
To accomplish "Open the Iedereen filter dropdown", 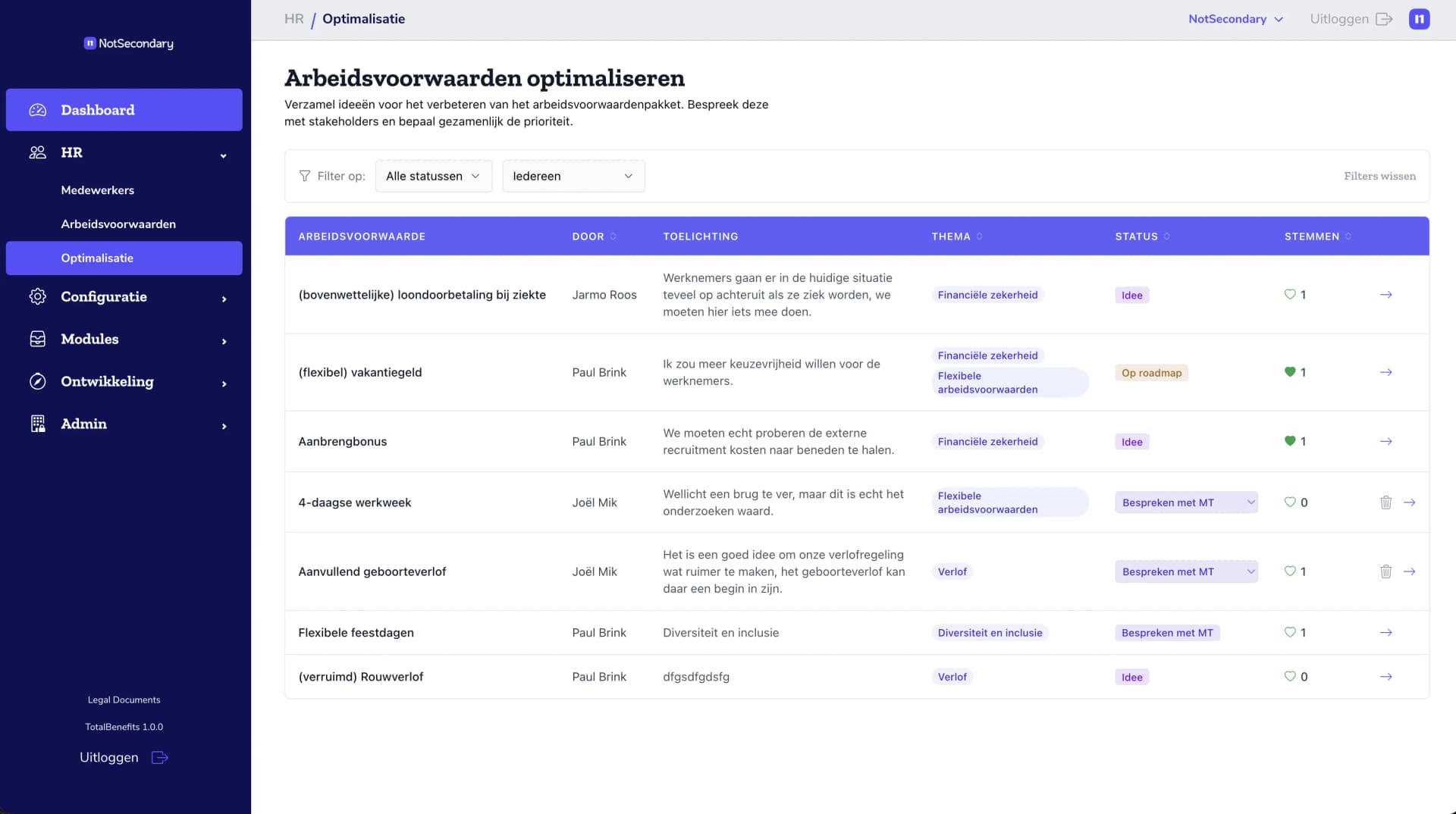I will tap(573, 176).
